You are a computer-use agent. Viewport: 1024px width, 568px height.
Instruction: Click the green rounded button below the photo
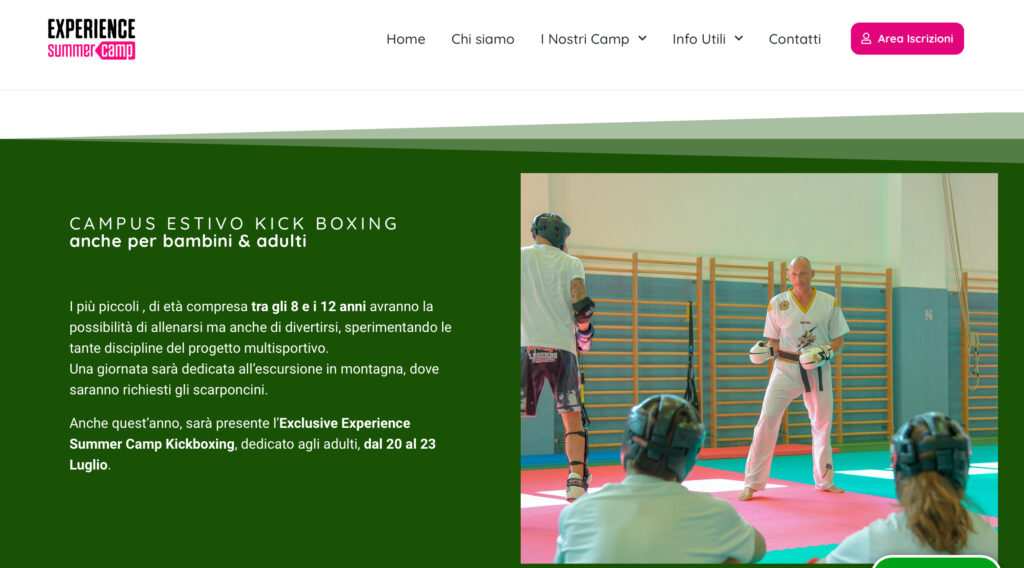click(936, 561)
